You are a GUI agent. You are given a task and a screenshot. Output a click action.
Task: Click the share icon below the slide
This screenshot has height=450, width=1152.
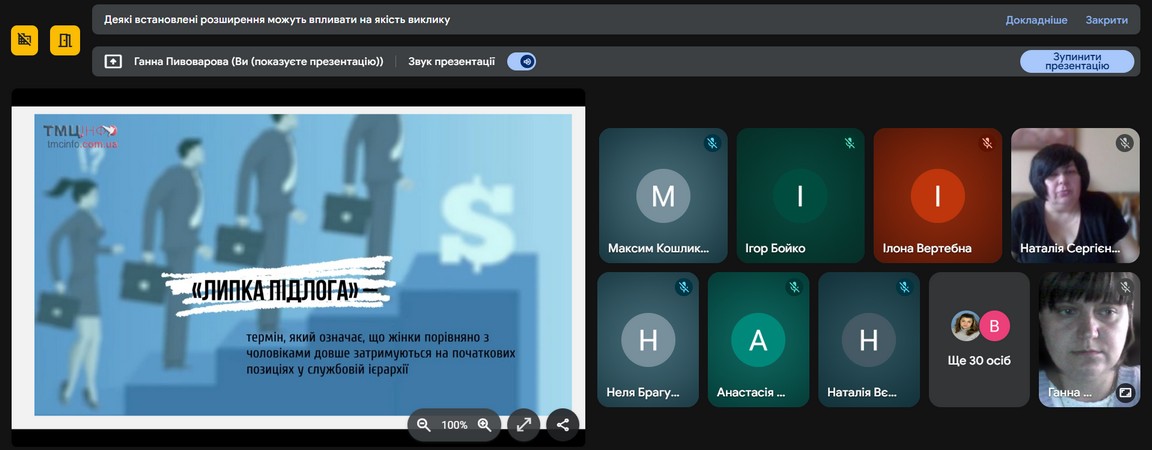[562, 425]
